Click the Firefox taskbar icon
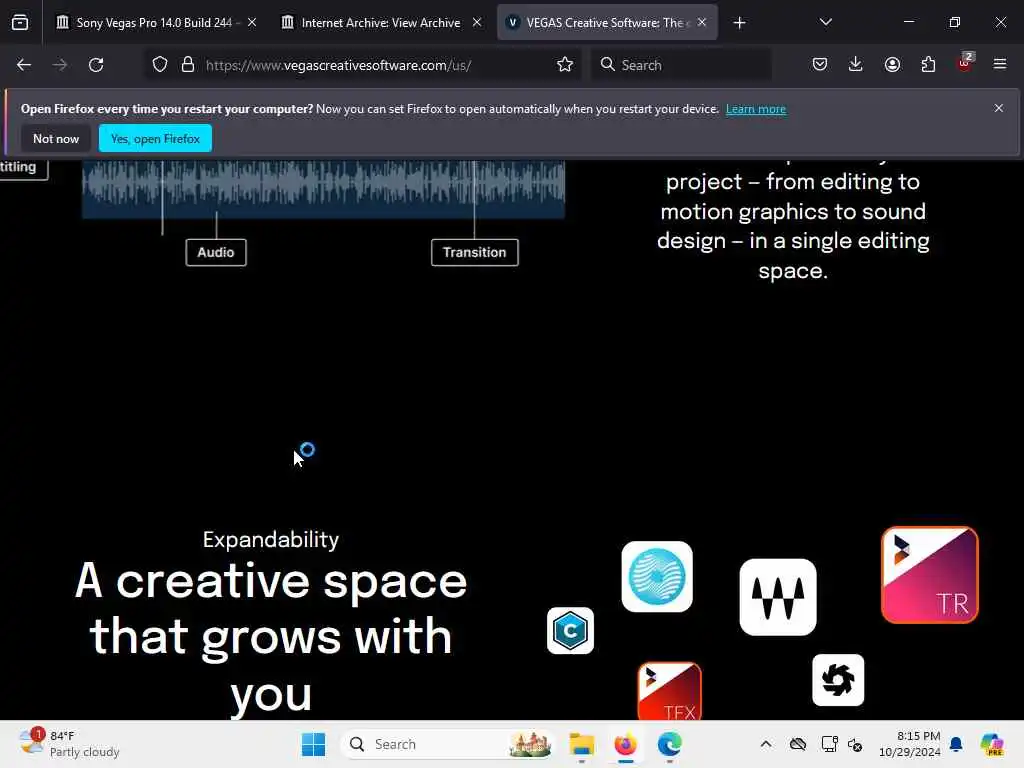Screen dimensions: 1024x768 click(x=625, y=744)
